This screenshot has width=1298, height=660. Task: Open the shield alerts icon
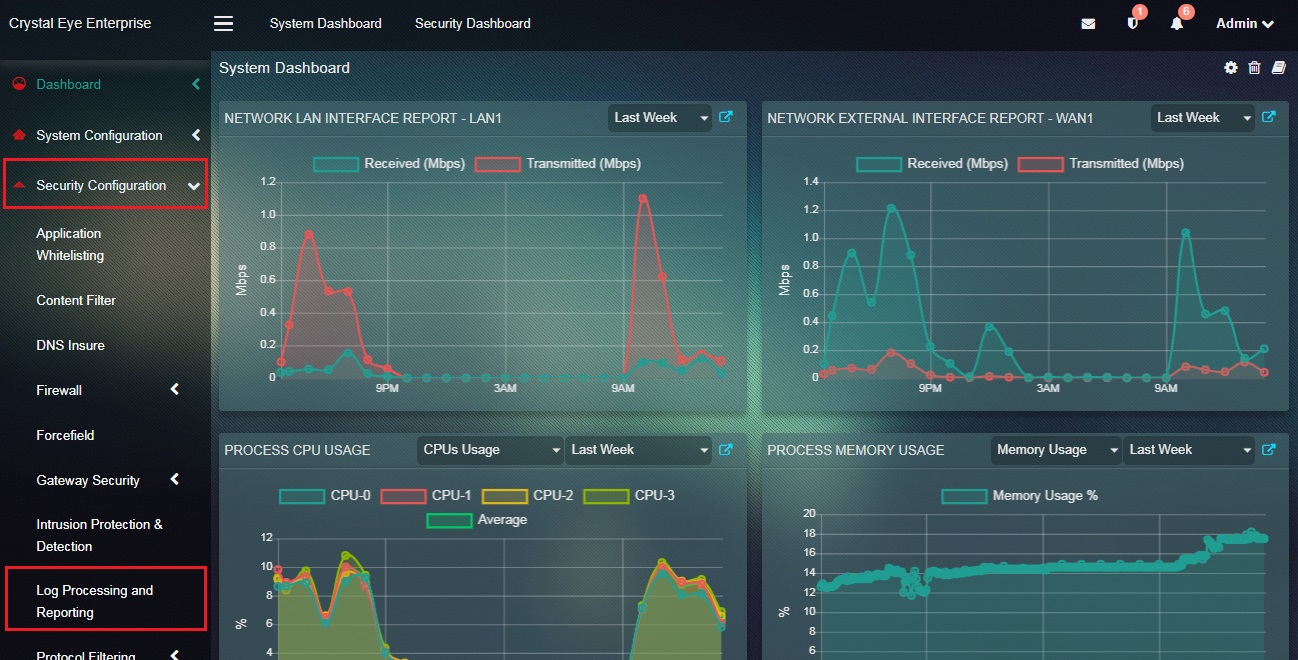tap(1133, 23)
